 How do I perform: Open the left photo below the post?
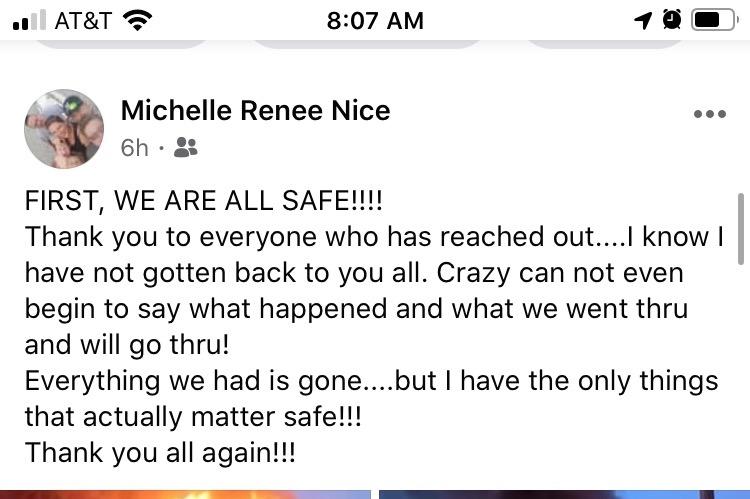185,493
